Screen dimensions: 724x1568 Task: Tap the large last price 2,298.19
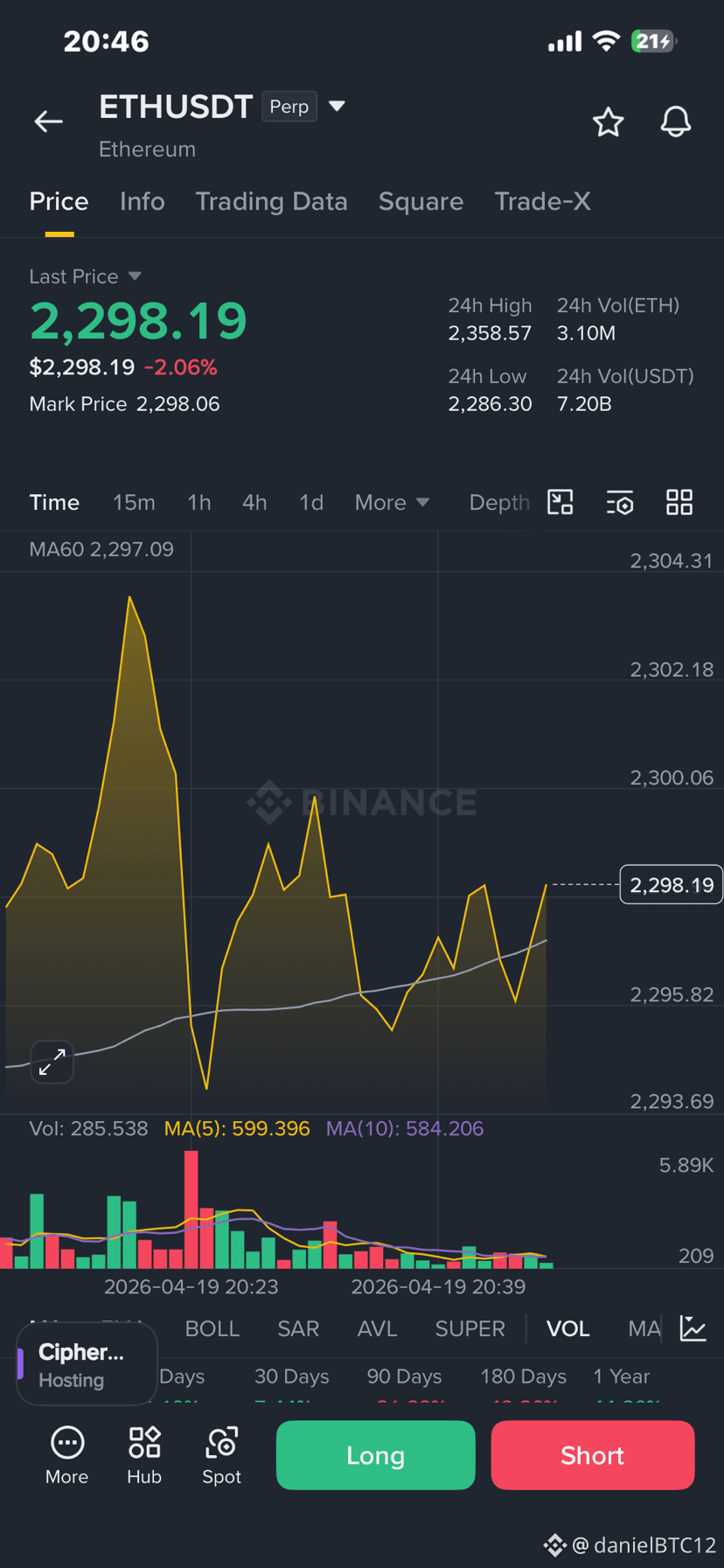[x=139, y=321]
